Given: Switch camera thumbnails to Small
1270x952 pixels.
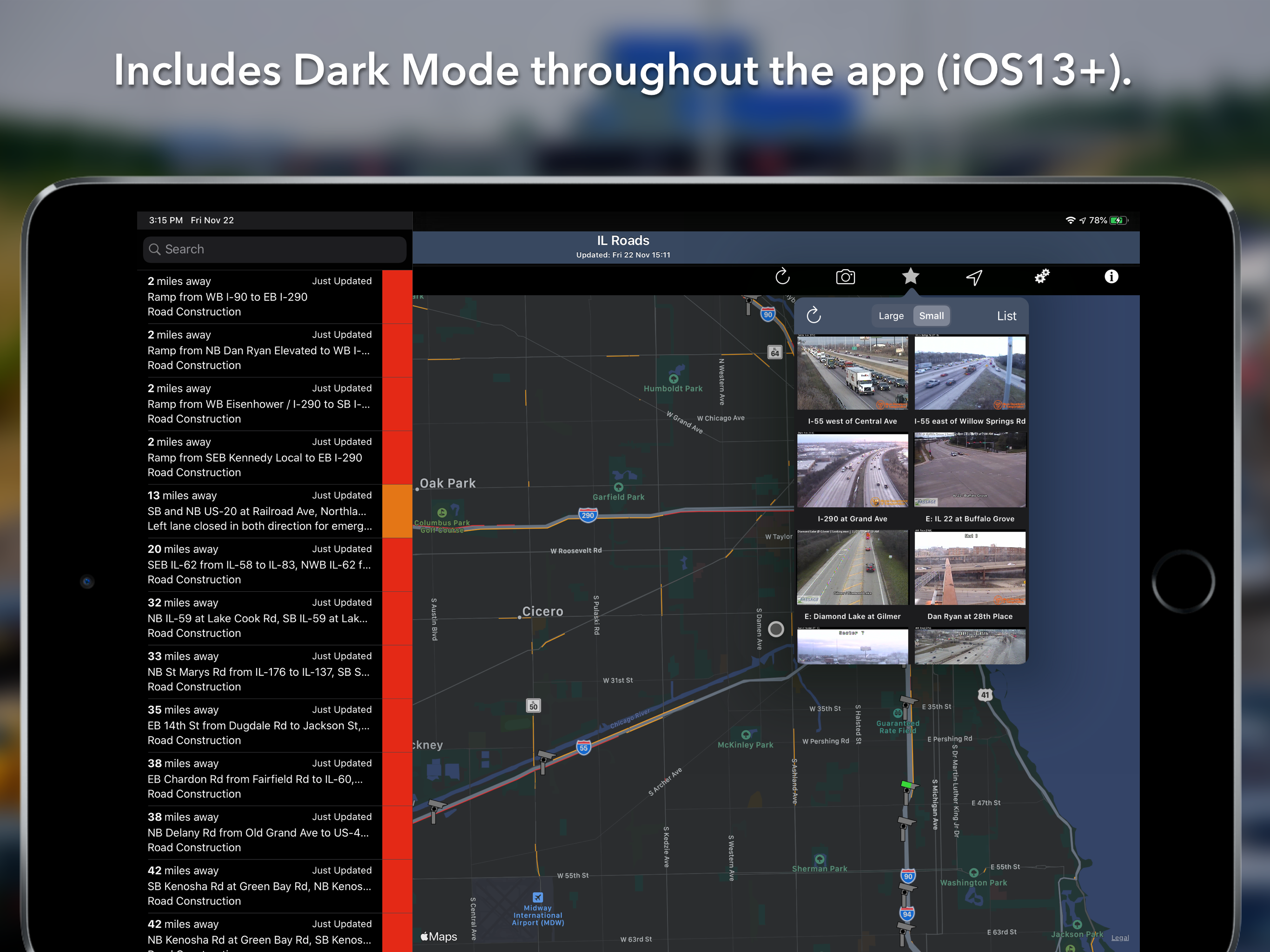Looking at the screenshot, I should point(931,316).
